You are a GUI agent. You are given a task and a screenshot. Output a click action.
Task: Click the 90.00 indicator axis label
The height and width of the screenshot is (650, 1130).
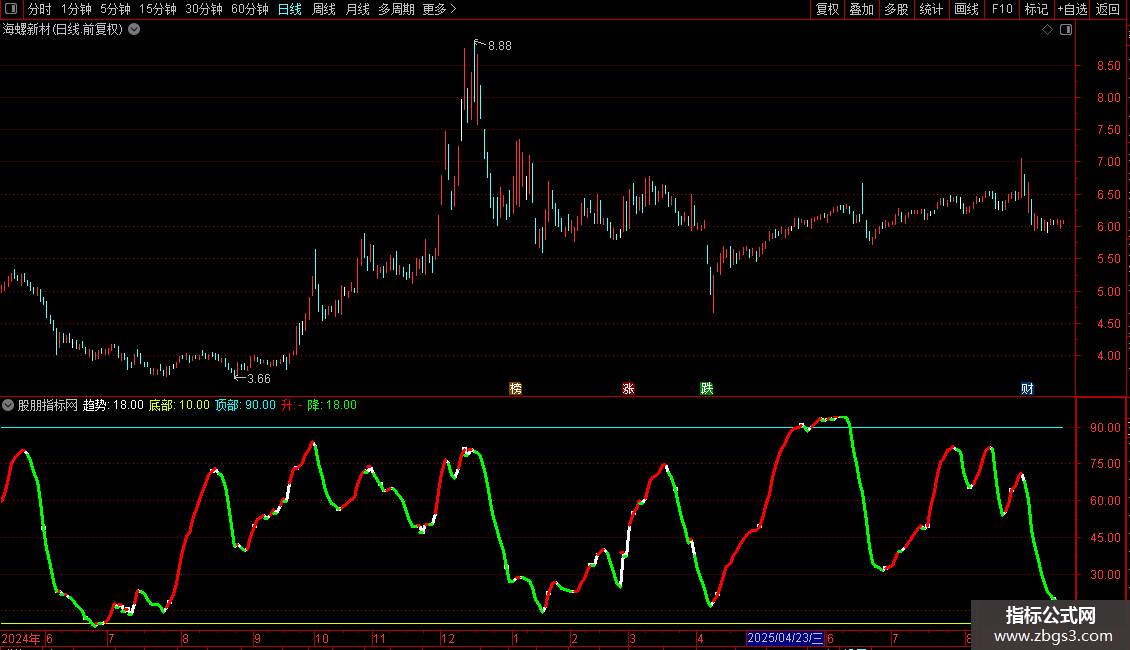pyautogui.click(x=1105, y=427)
